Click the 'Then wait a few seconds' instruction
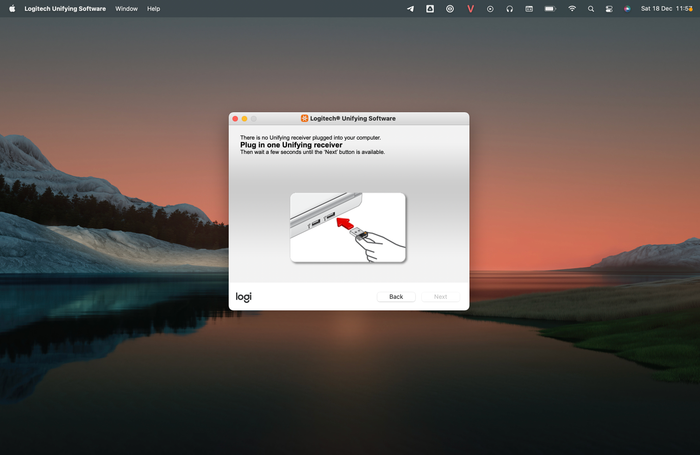Screen dimensions: 700x455 312,152
